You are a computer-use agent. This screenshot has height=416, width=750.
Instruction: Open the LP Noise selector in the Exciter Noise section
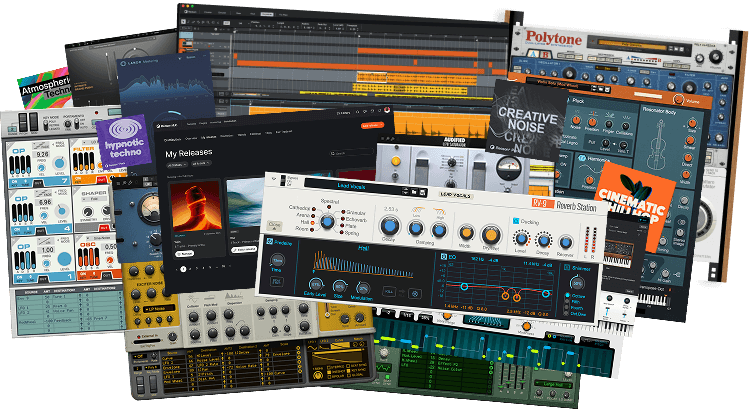158,309
